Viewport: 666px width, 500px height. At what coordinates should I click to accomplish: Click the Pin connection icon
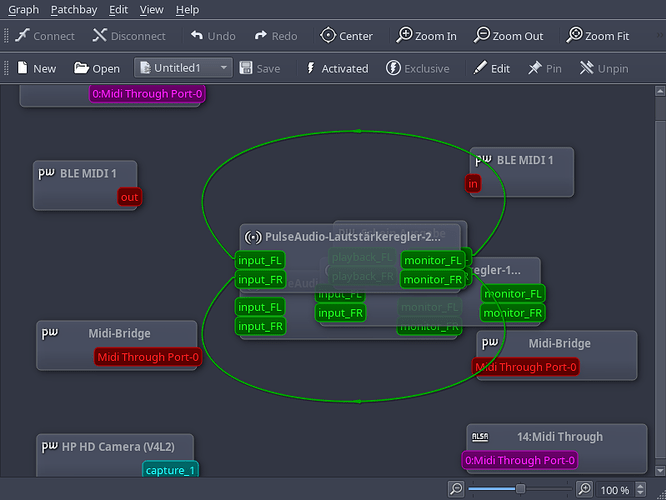(x=535, y=68)
